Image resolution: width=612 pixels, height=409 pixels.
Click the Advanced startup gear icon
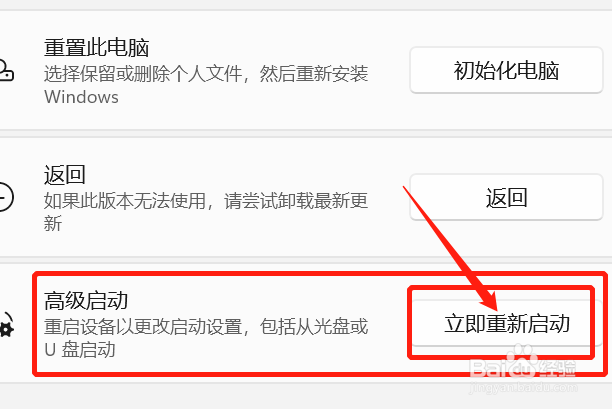pyautogui.click(x=6, y=327)
